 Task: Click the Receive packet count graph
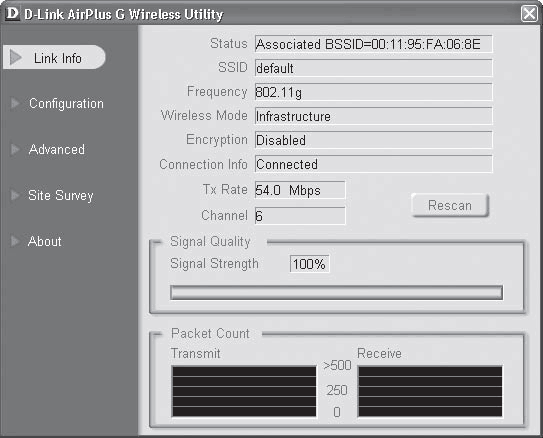tap(430, 391)
